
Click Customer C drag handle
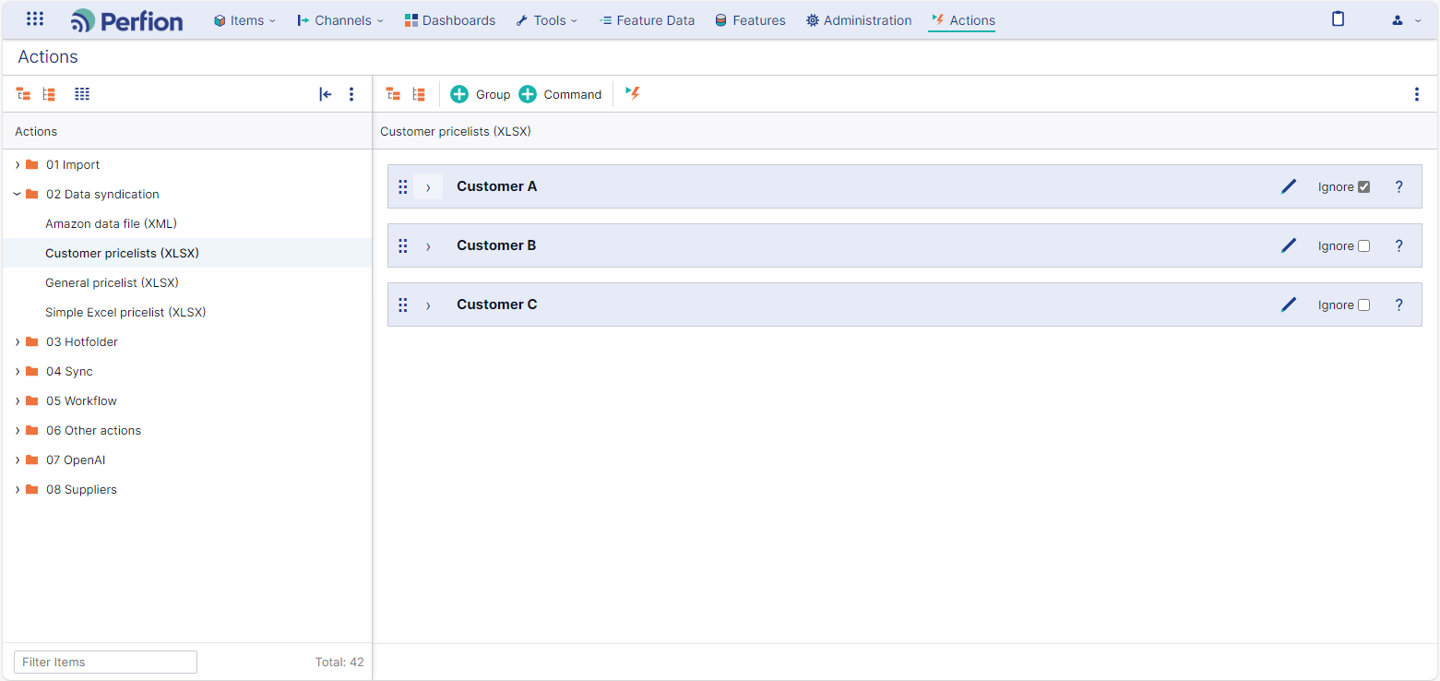403,305
